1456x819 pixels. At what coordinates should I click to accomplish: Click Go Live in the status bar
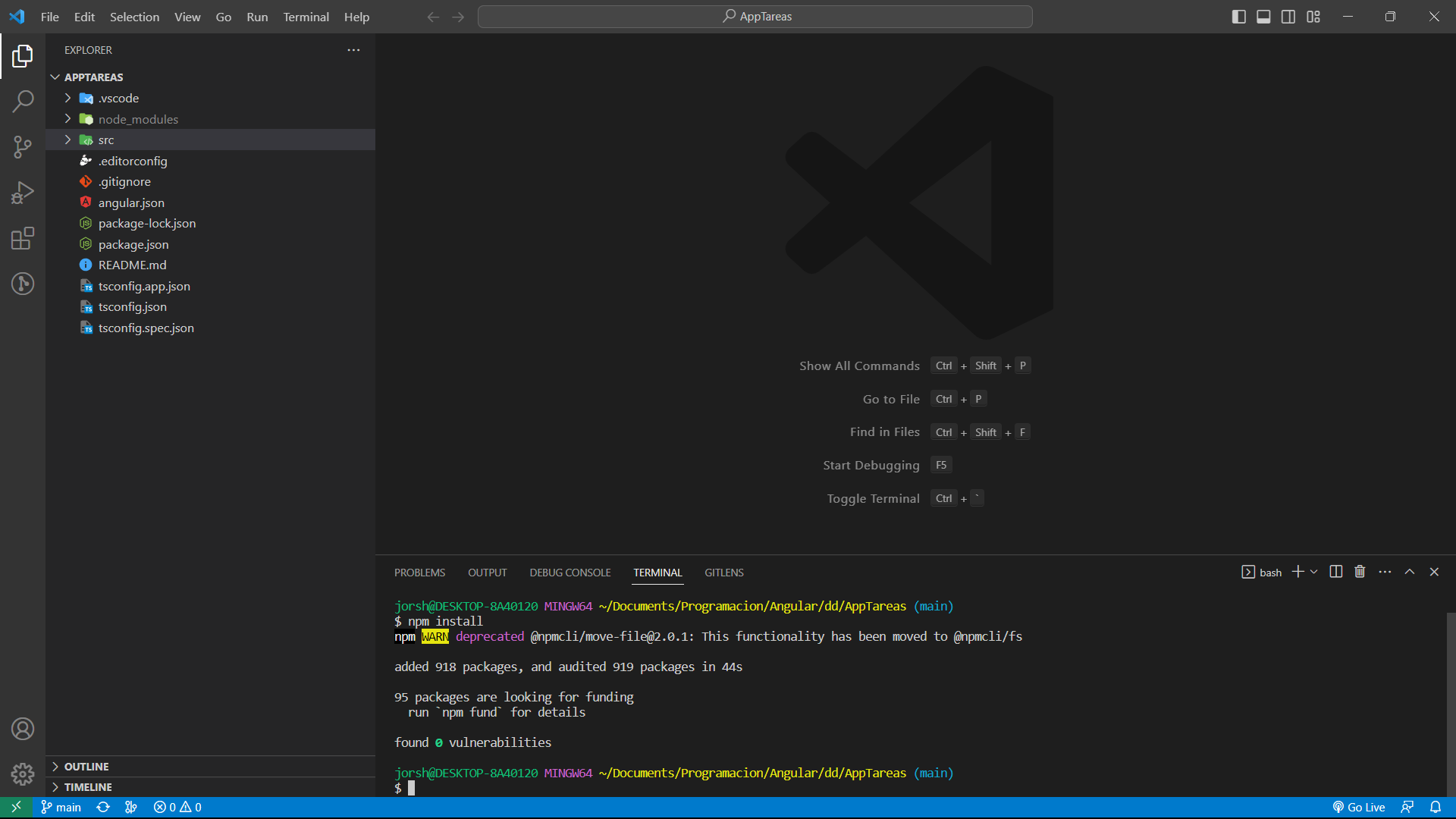point(1360,807)
